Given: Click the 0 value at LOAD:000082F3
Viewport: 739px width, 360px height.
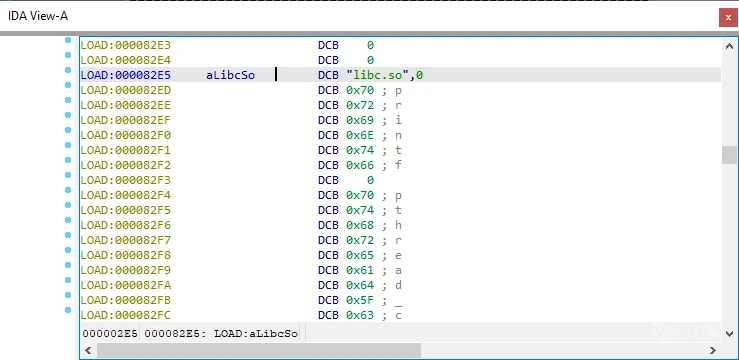Looking at the screenshot, I should [370, 180].
